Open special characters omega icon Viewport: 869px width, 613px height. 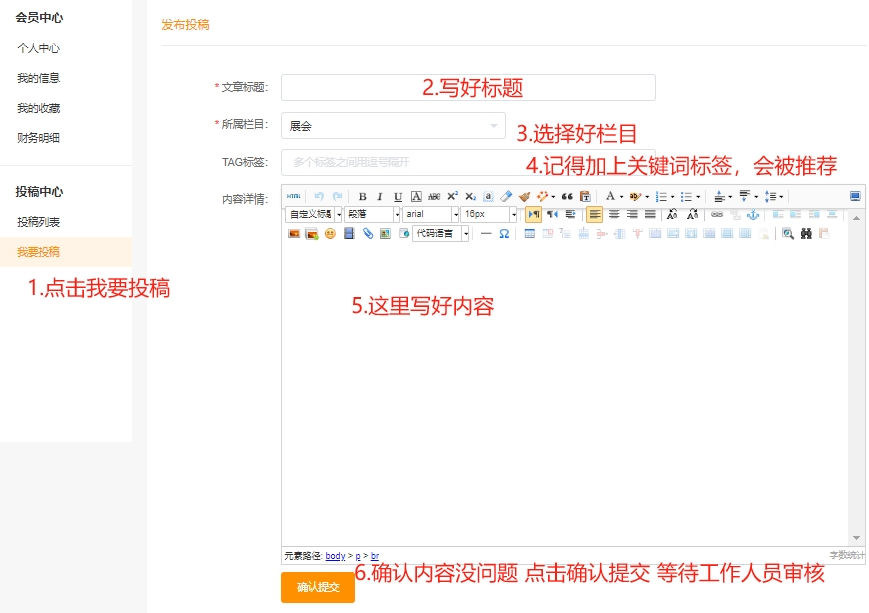(x=504, y=234)
